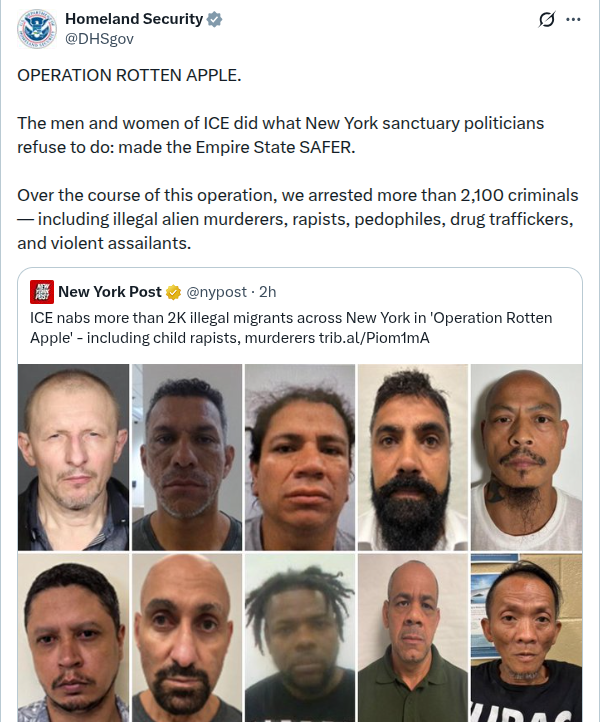Image resolution: width=601 pixels, height=722 pixels.
Task: Open the mugshot of man in green polo
Action: click(x=413, y=638)
